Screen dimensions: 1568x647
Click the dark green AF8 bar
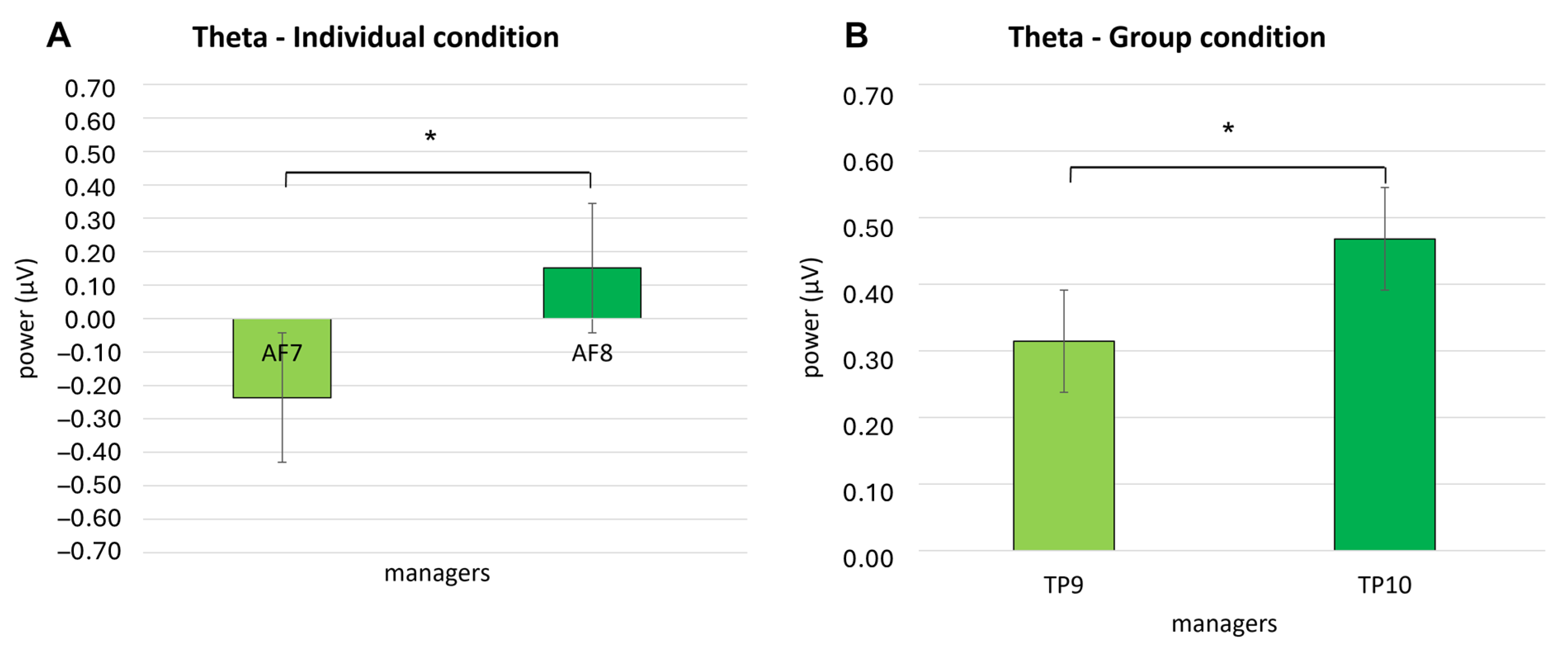(566, 292)
